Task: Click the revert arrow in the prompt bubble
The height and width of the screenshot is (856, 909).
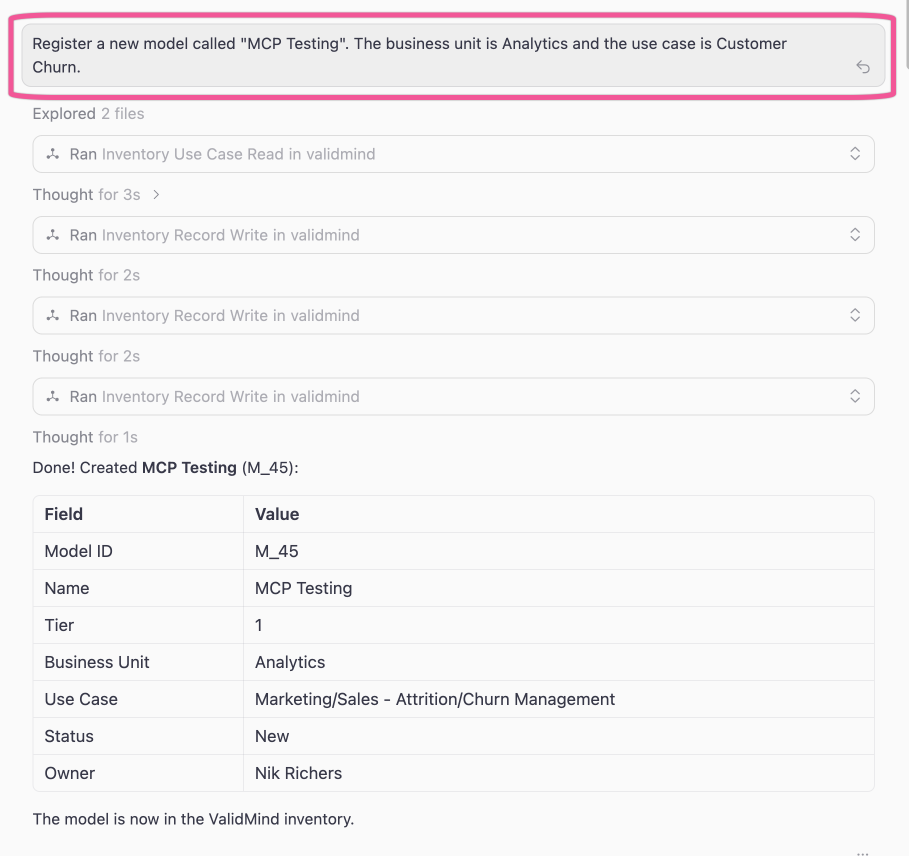Action: 863,67
